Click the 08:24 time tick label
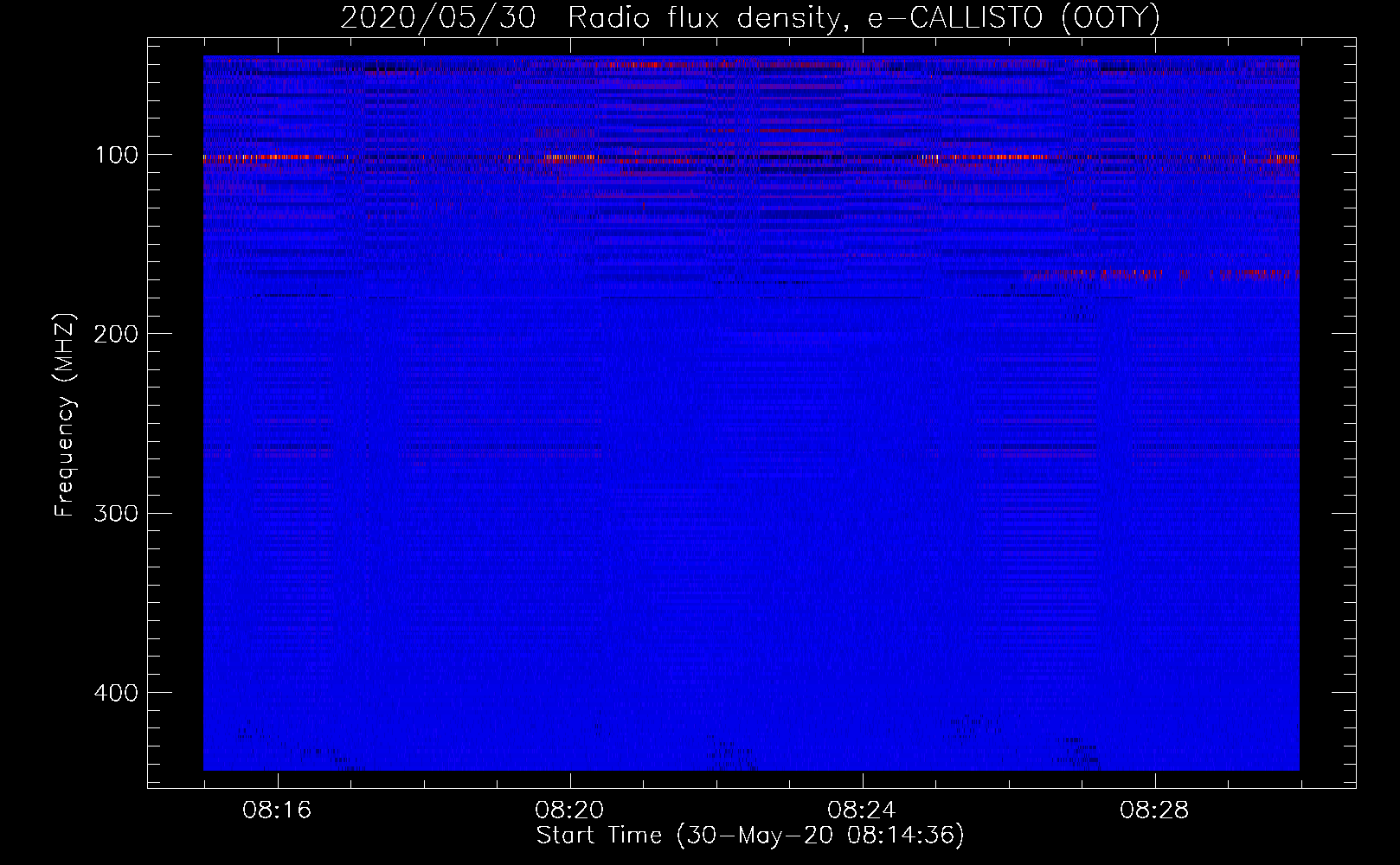 862,811
